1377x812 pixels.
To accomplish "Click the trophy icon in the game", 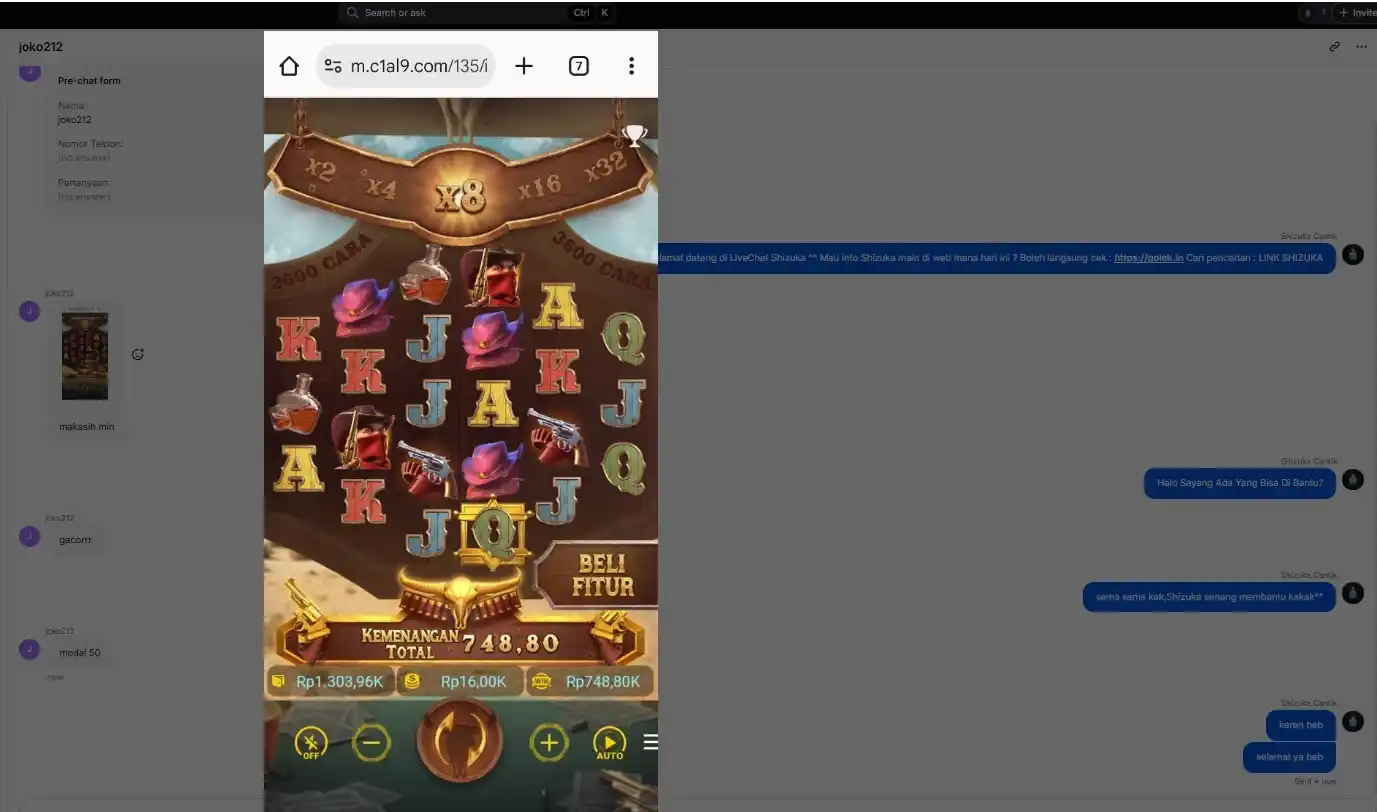I will click(635, 135).
